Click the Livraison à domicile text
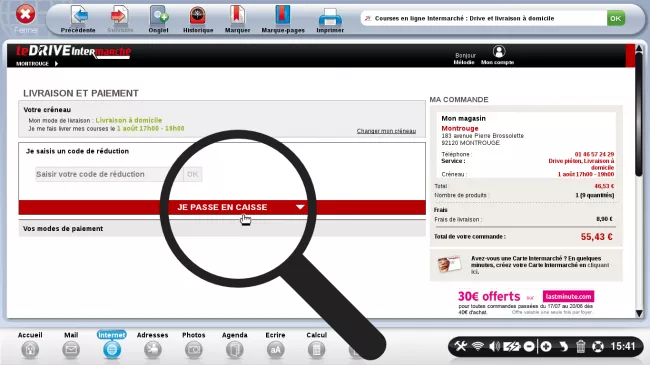Image resolution: width=650 pixels, height=365 pixels. coord(129,120)
